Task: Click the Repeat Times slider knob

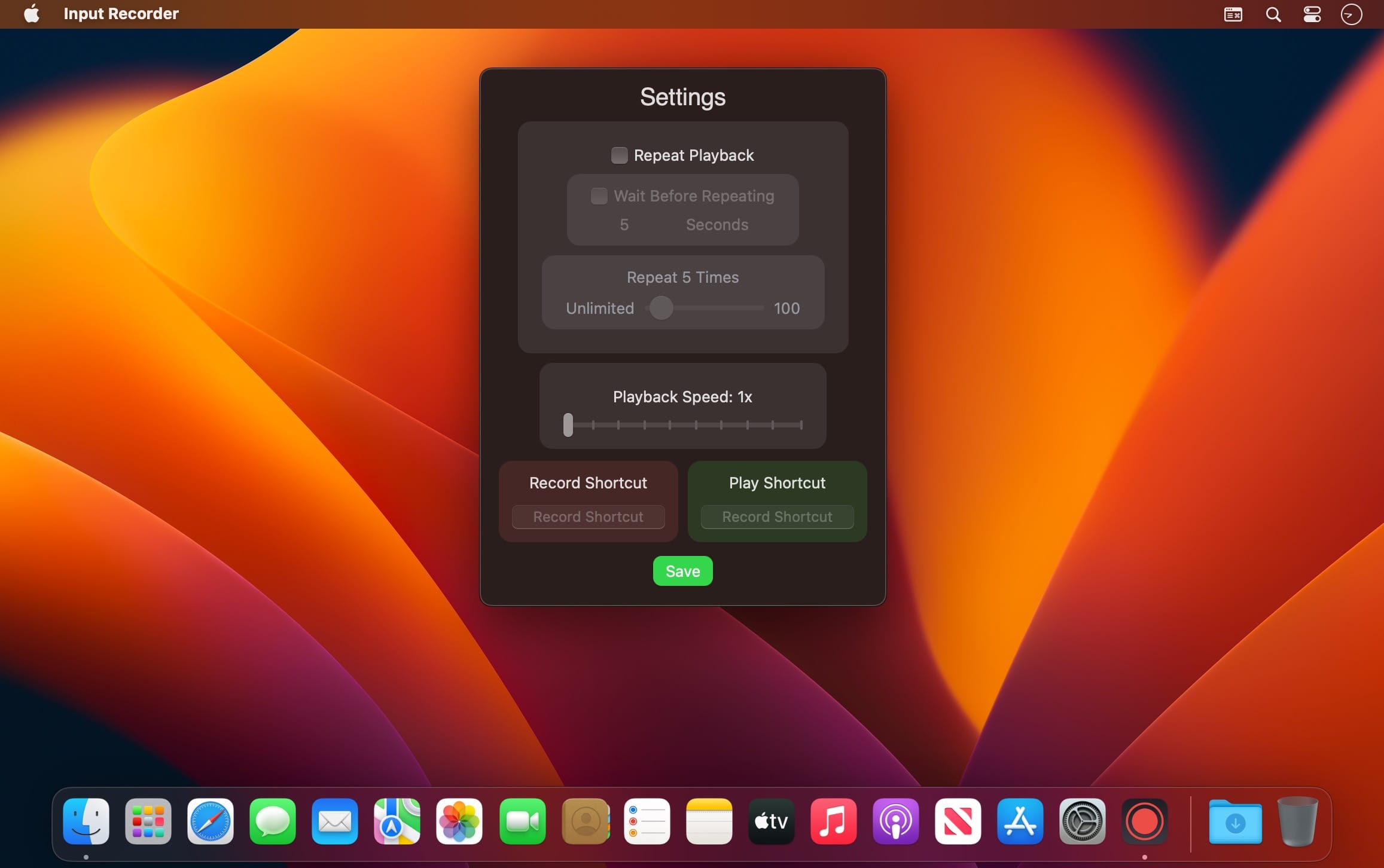Action: (661, 308)
